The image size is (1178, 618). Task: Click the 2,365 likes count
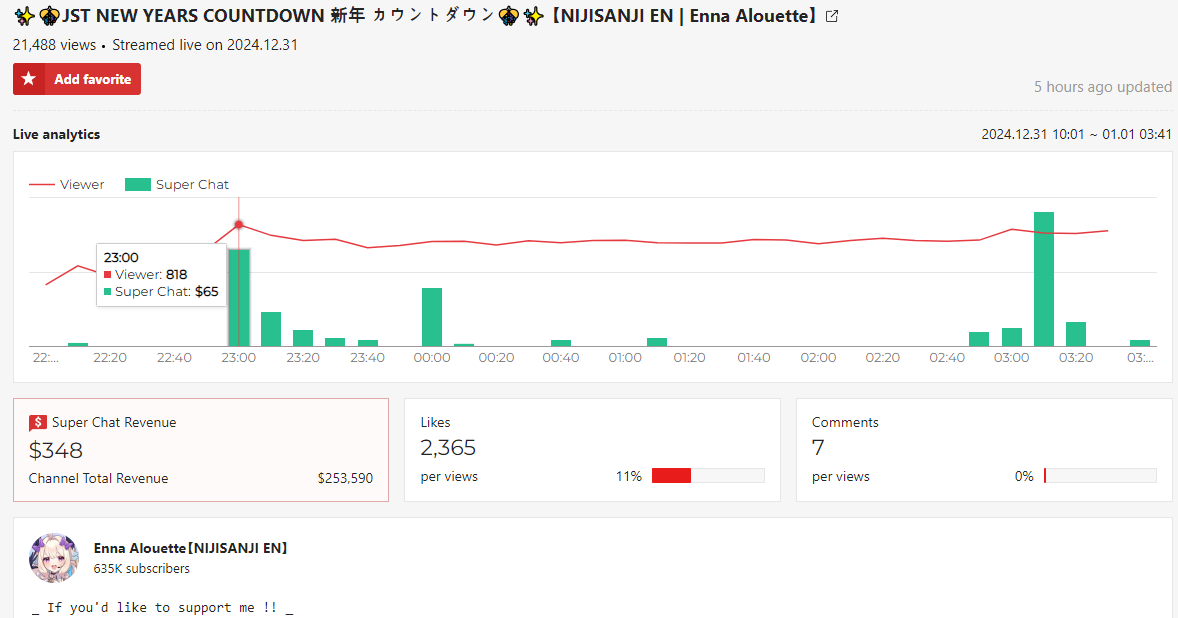448,448
